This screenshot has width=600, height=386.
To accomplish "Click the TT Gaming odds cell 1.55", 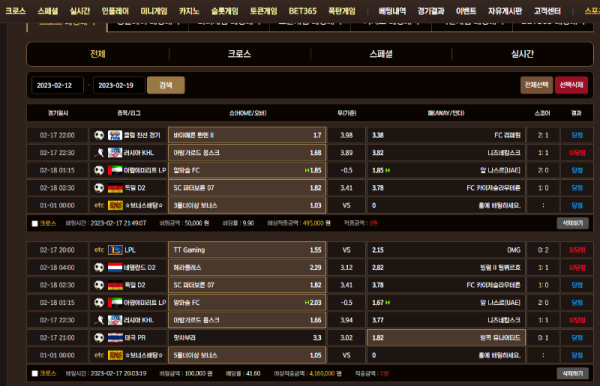I will coord(247,250).
